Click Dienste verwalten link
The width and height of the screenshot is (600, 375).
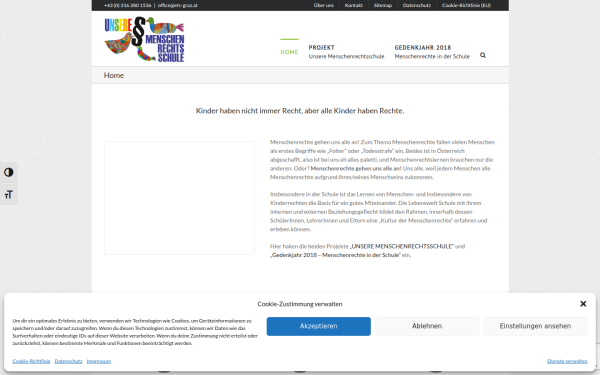click(x=567, y=361)
